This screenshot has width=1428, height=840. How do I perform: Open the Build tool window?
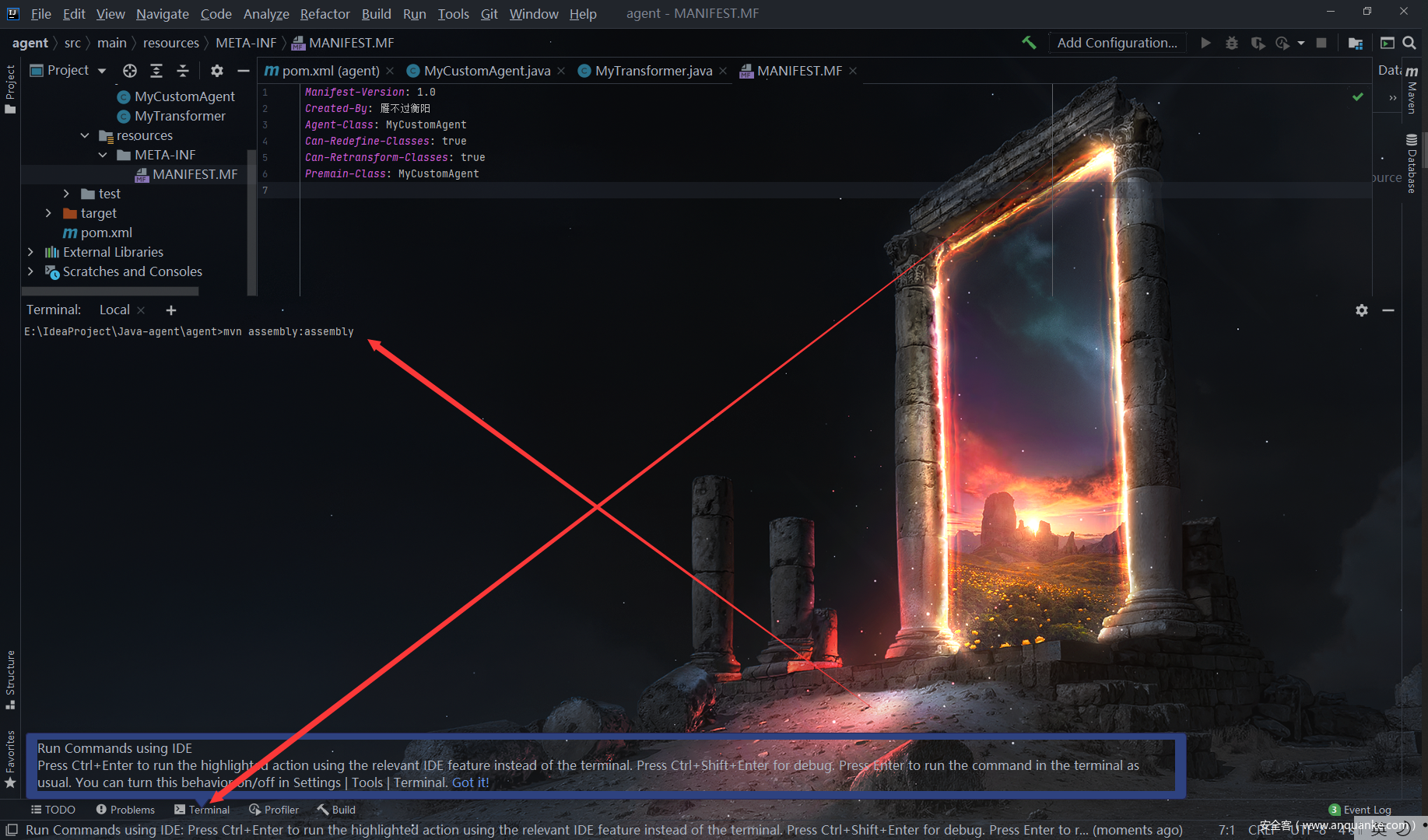click(336, 810)
